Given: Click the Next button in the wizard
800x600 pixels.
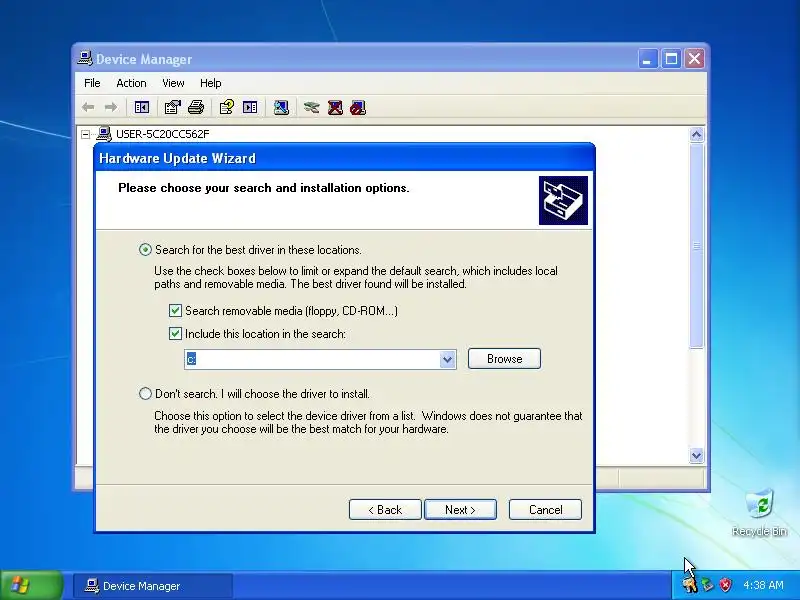Looking at the screenshot, I should [x=460, y=510].
